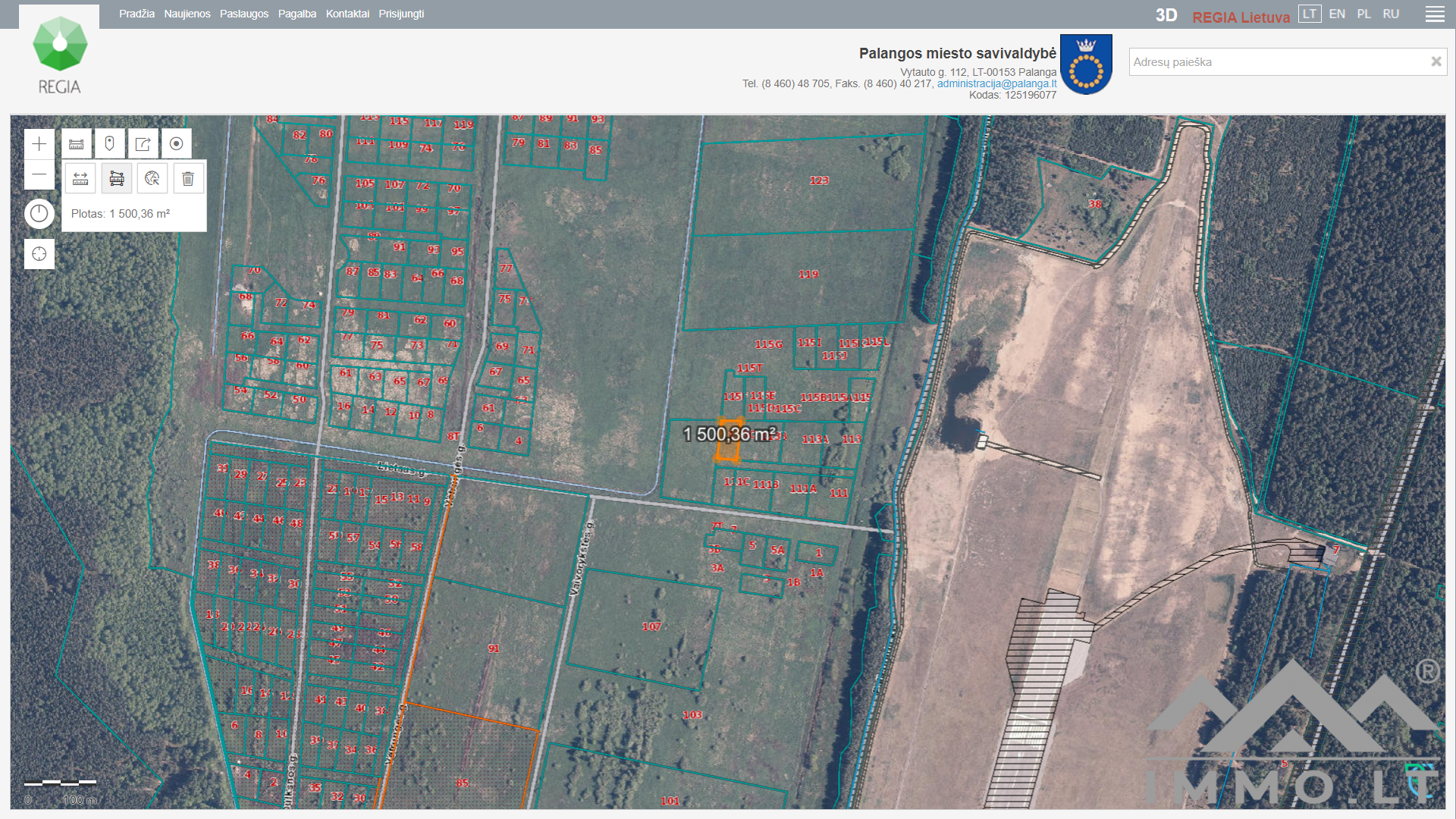This screenshot has height=819, width=1456.
Task: Open Pagalba menu item
Action: 297,14
